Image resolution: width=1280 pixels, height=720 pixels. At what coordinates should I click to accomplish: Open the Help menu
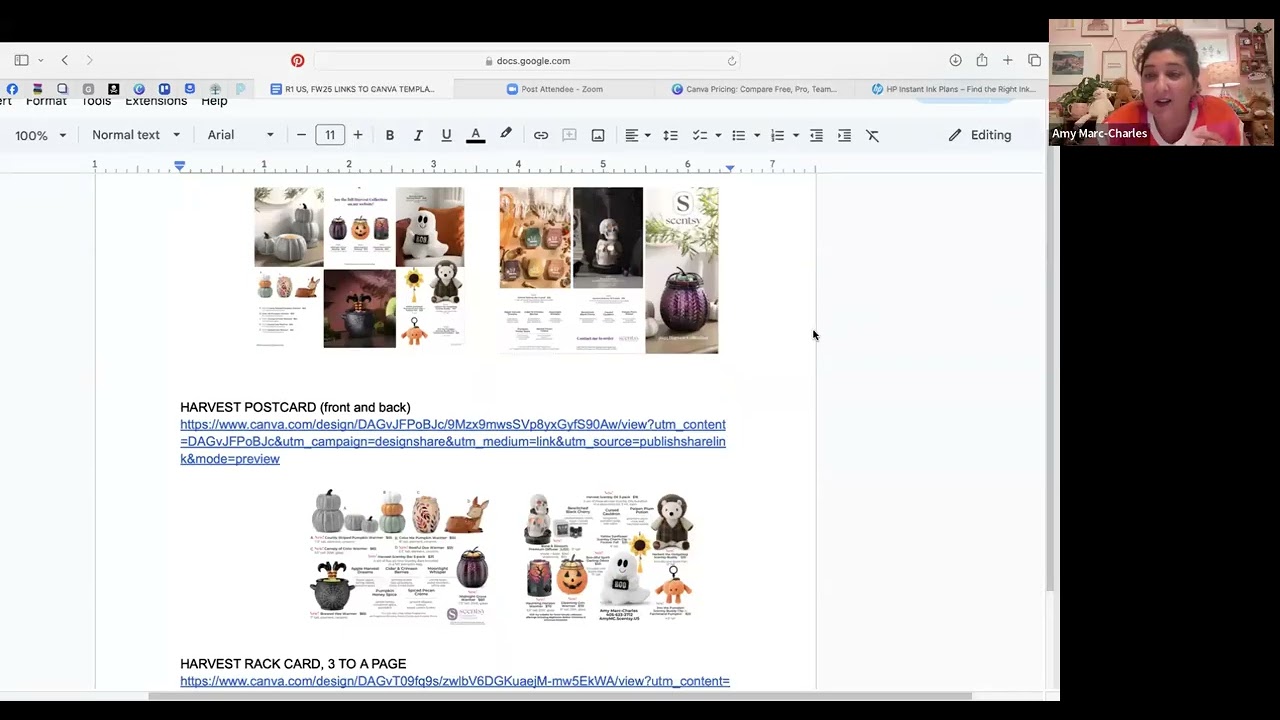point(214,101)
